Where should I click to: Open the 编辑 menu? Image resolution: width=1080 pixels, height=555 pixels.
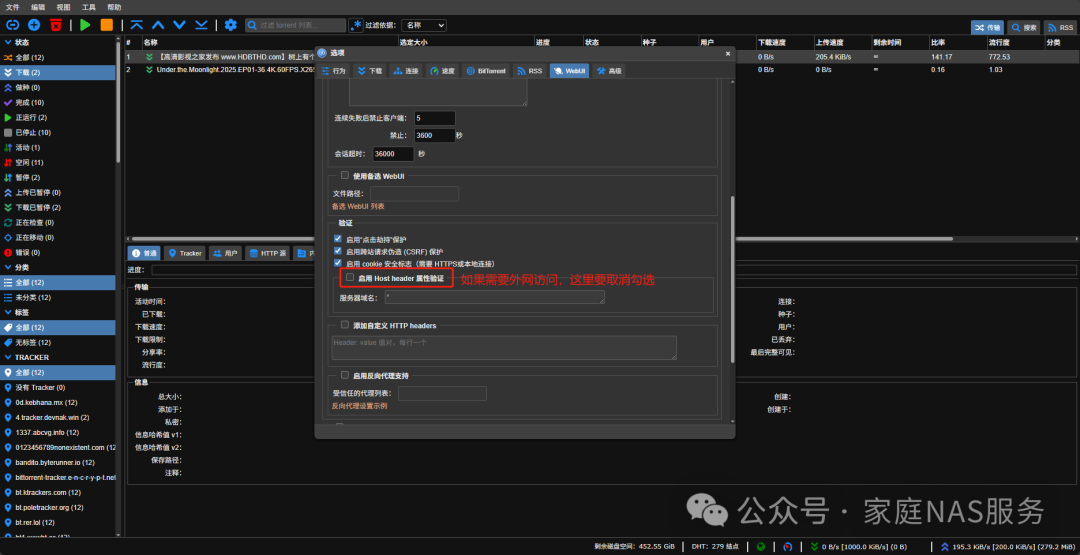click(38, 7)
